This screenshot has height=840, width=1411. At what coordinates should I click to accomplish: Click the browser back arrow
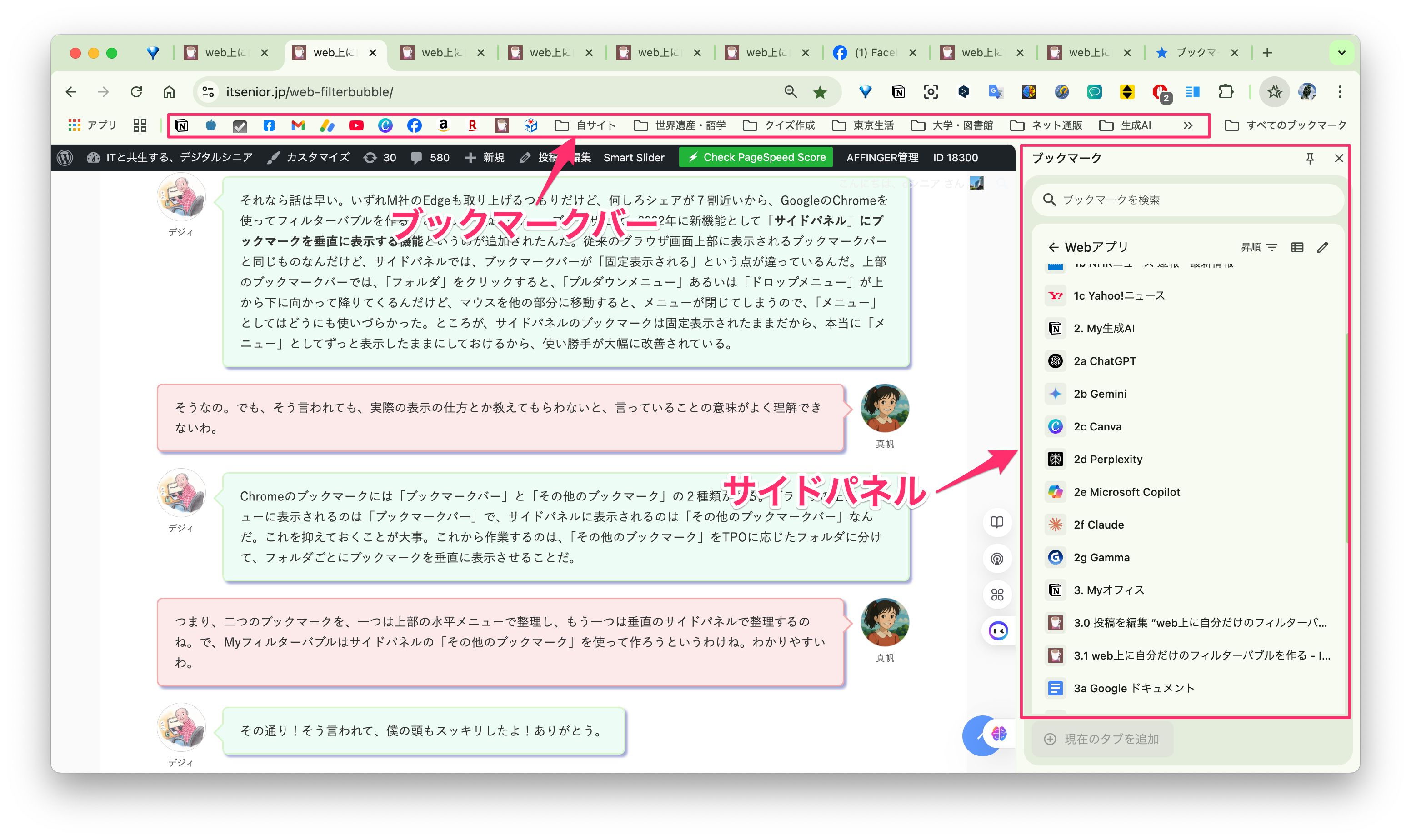[x=71, y=92]
